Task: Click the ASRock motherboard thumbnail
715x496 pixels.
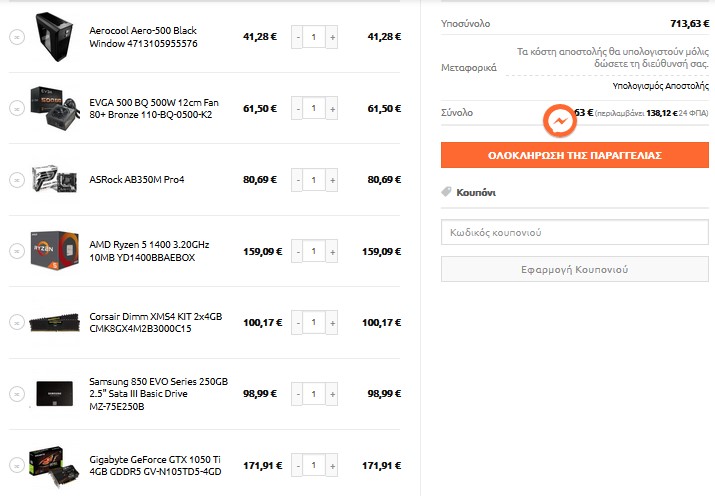Action: coord(54,179)
